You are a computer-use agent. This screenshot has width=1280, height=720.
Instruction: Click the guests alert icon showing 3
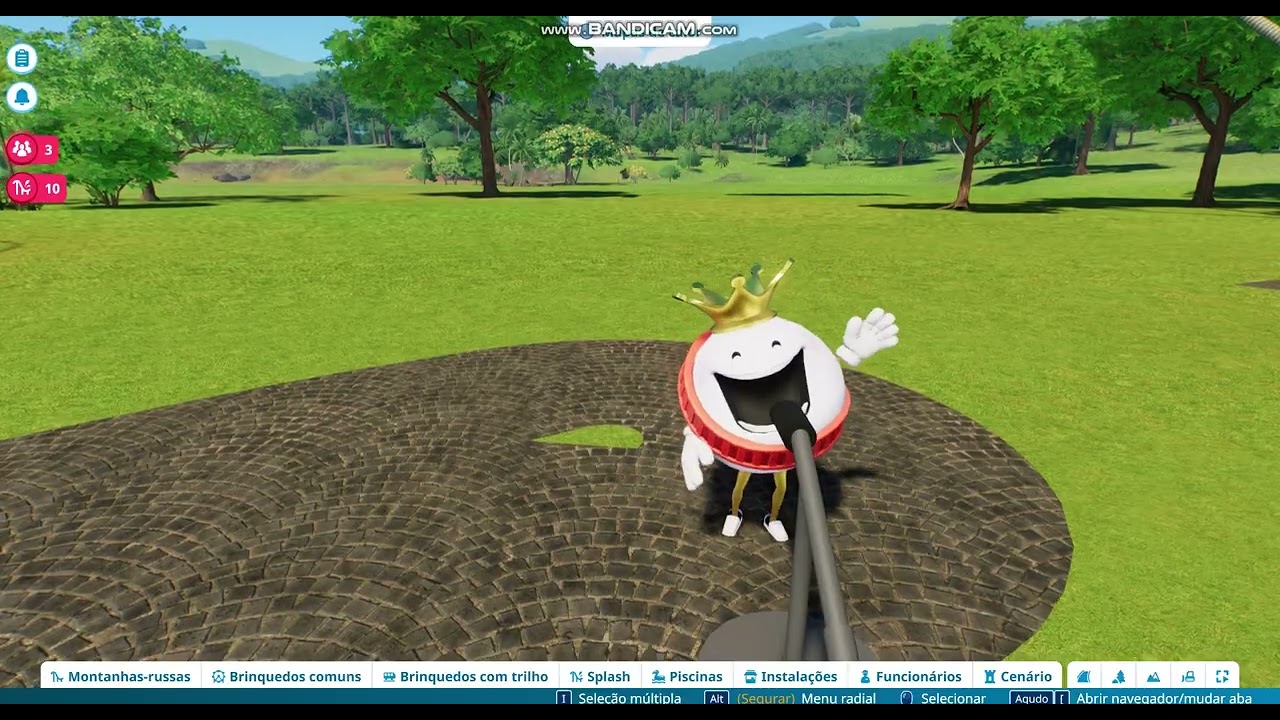pyautogui.click(x=32, y=150)
